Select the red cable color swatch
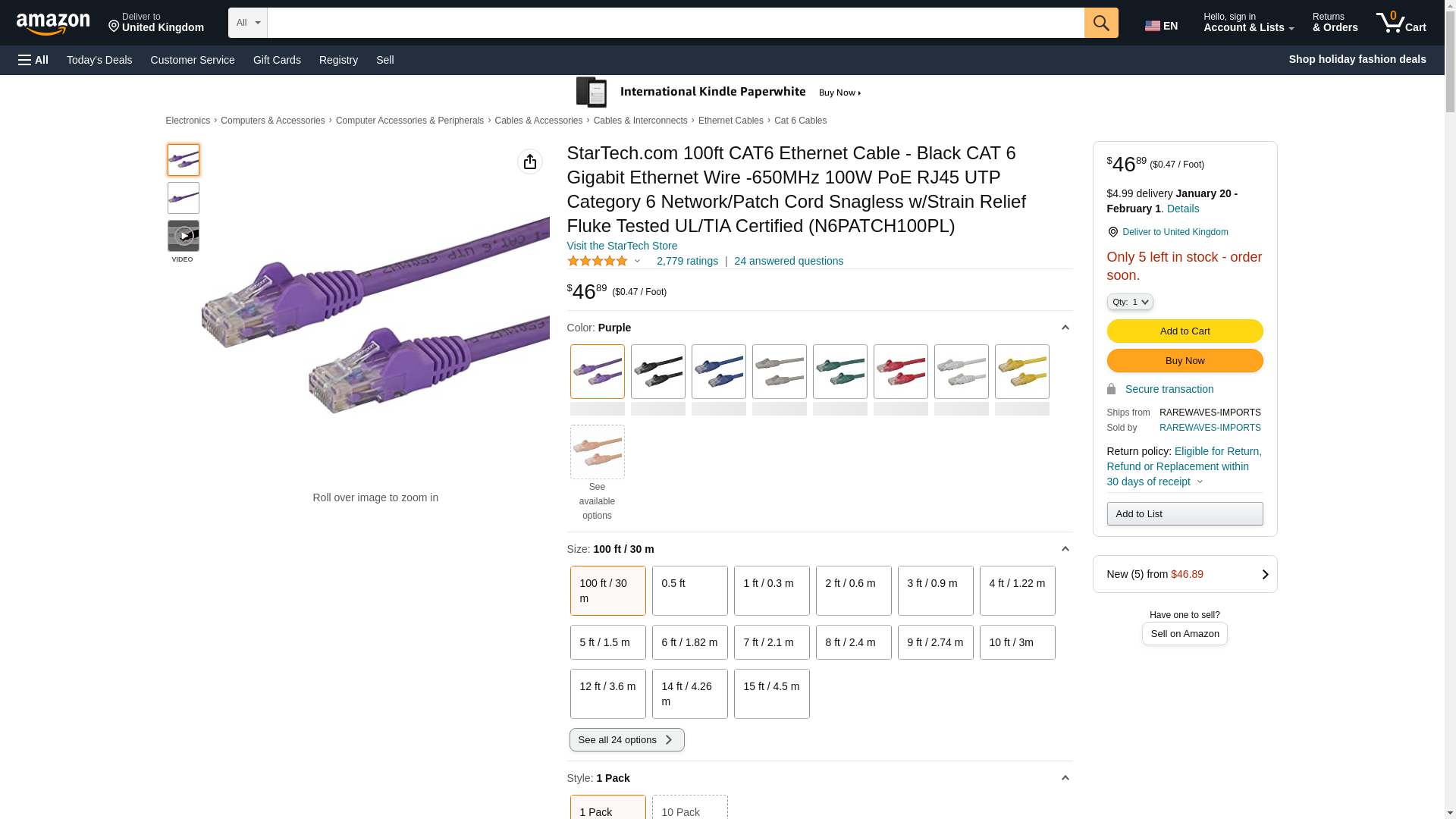Screen dimensions: 1456x819 (x=900, y=372)
